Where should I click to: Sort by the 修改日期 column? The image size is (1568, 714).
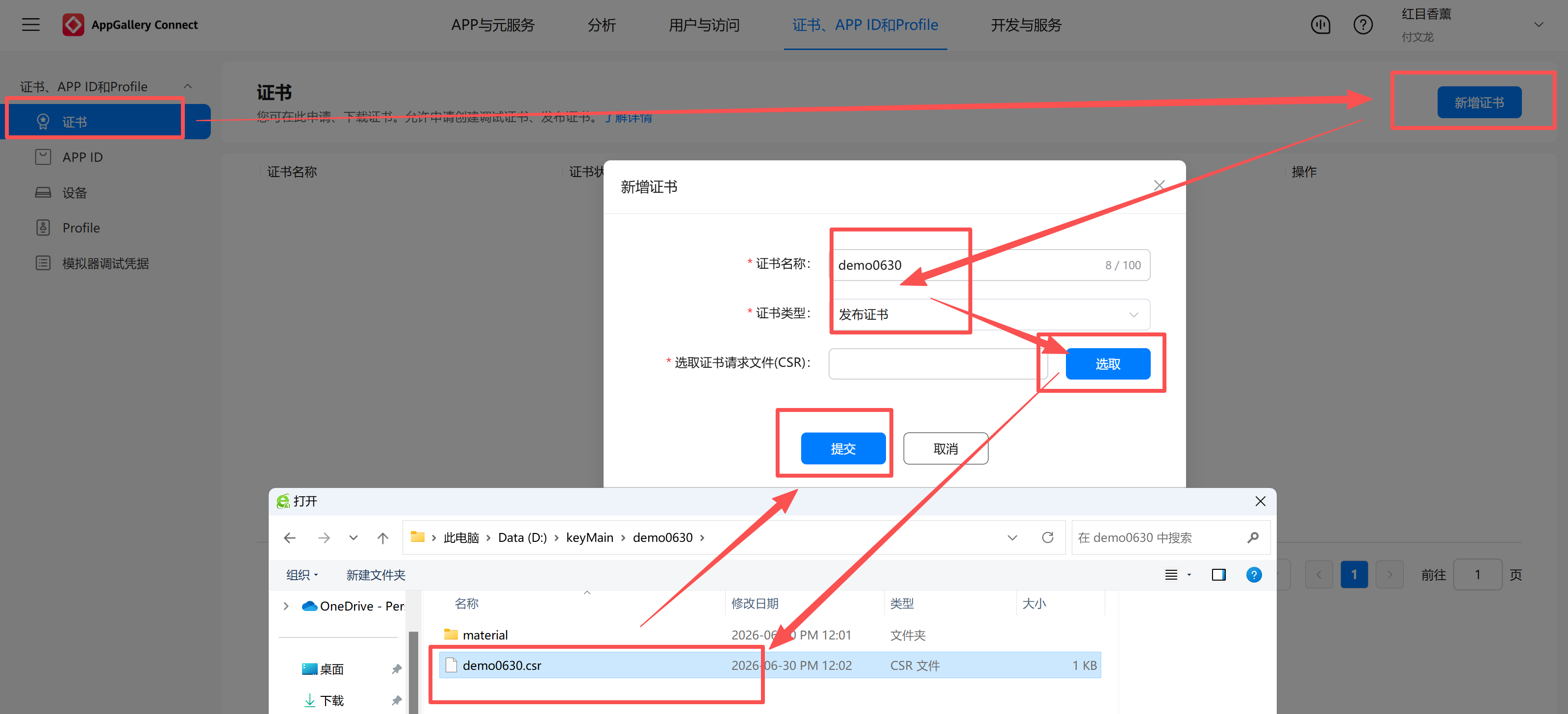[755, 603]
